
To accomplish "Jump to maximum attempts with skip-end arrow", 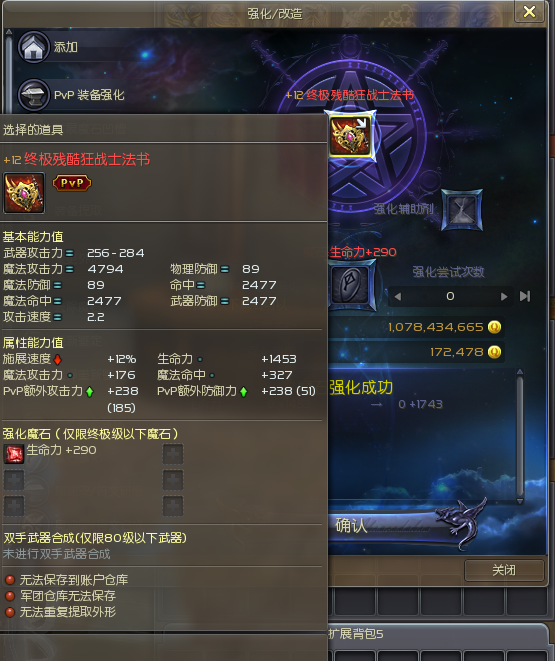I will (x=525, y=296).
